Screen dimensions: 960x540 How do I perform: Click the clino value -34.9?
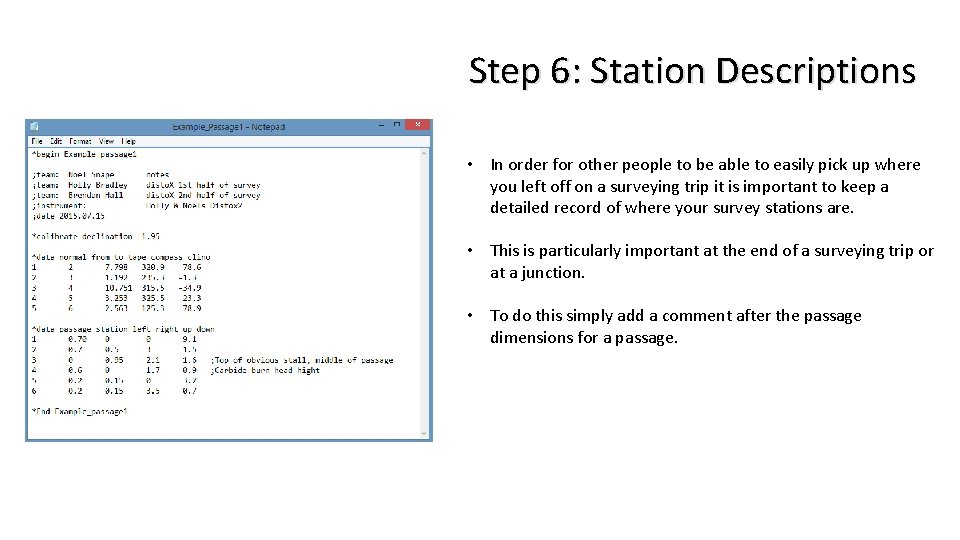pos(190,288)
